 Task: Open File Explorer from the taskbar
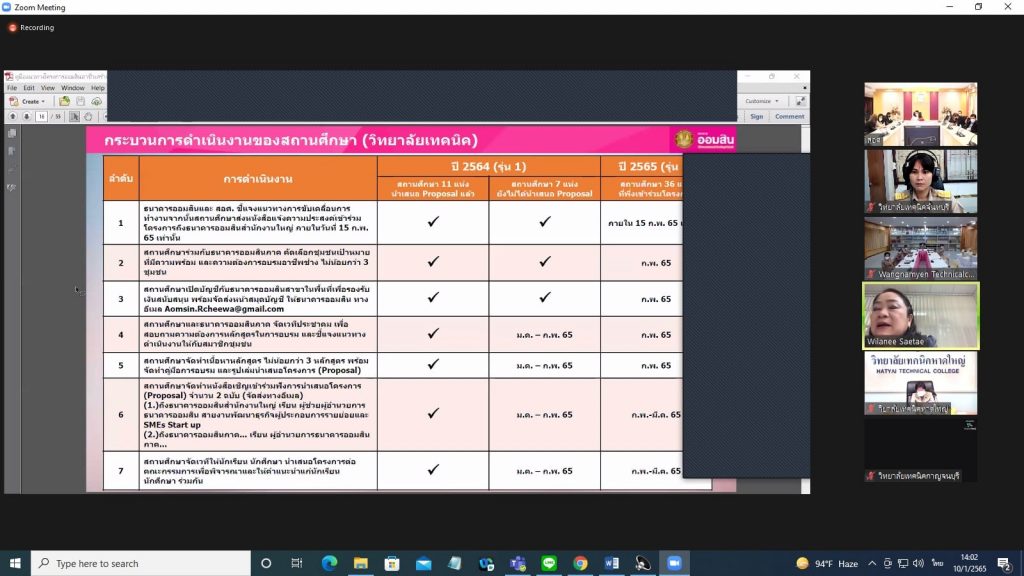click(x=360, y=563)
